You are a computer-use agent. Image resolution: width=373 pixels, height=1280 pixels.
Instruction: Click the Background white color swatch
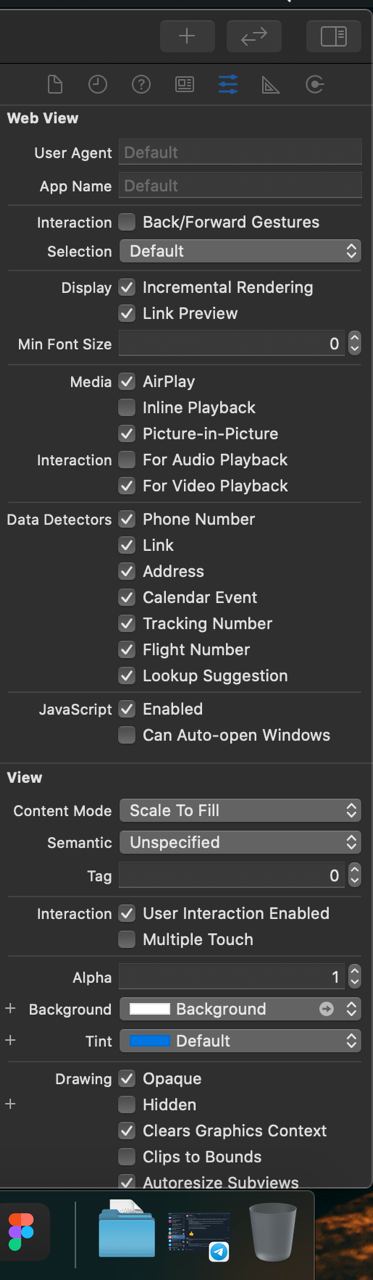[x=150, y=1009]
